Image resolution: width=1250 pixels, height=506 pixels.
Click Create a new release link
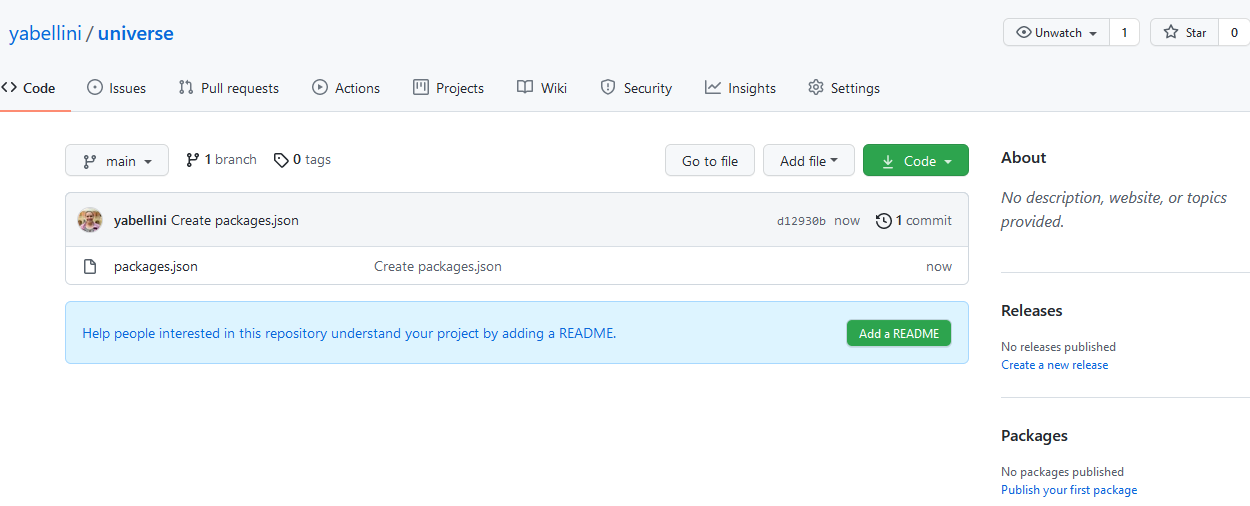point(1054,365)
